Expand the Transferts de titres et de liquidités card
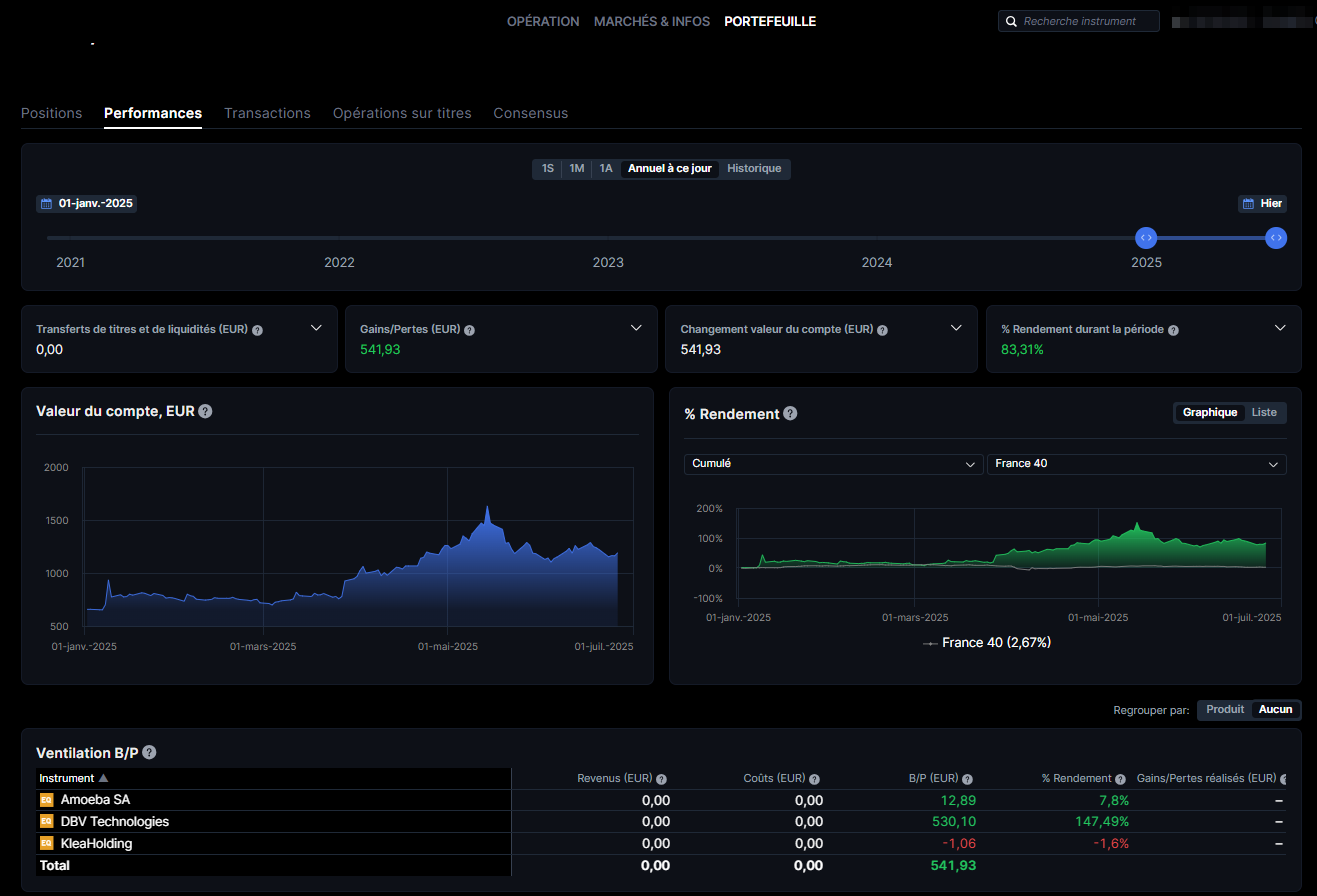Image resolution: width=1317 pixels, height=896 pixels. (x=316, y=328)
